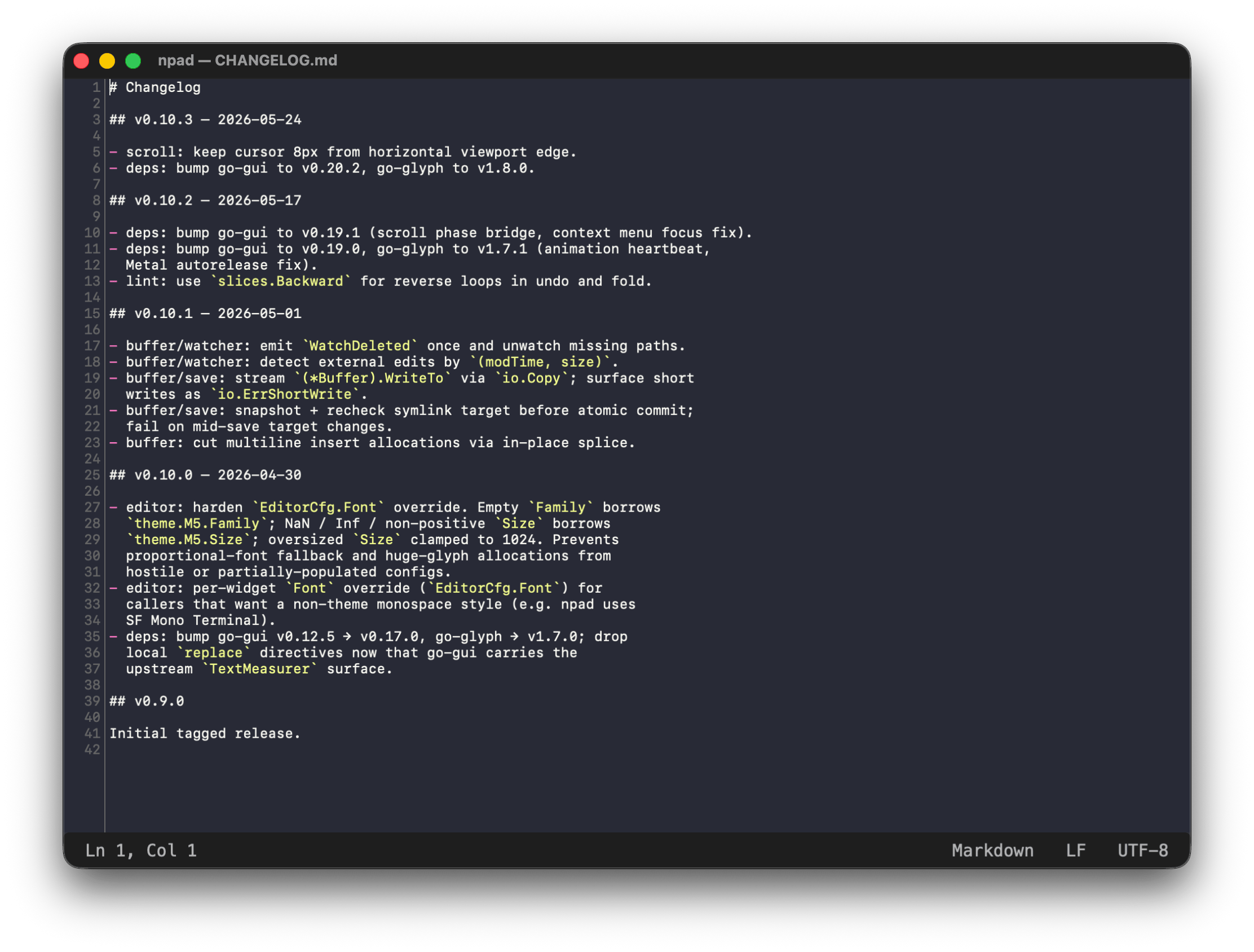Click the line 'cut multiline insert allocations via in-place splice.'
1254x952 pixels.
coord(373,443)
